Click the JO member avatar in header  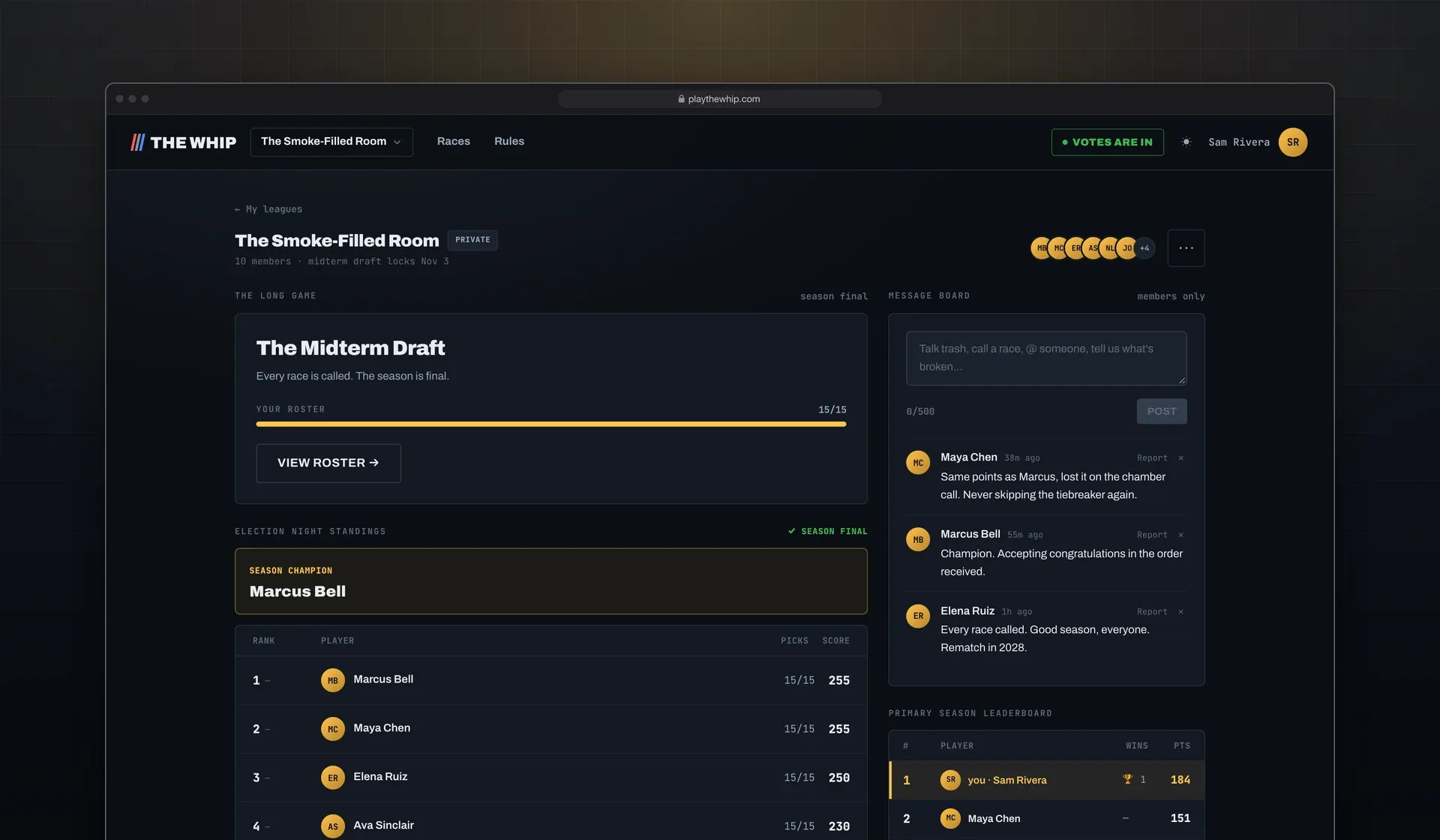[1126, 248]
